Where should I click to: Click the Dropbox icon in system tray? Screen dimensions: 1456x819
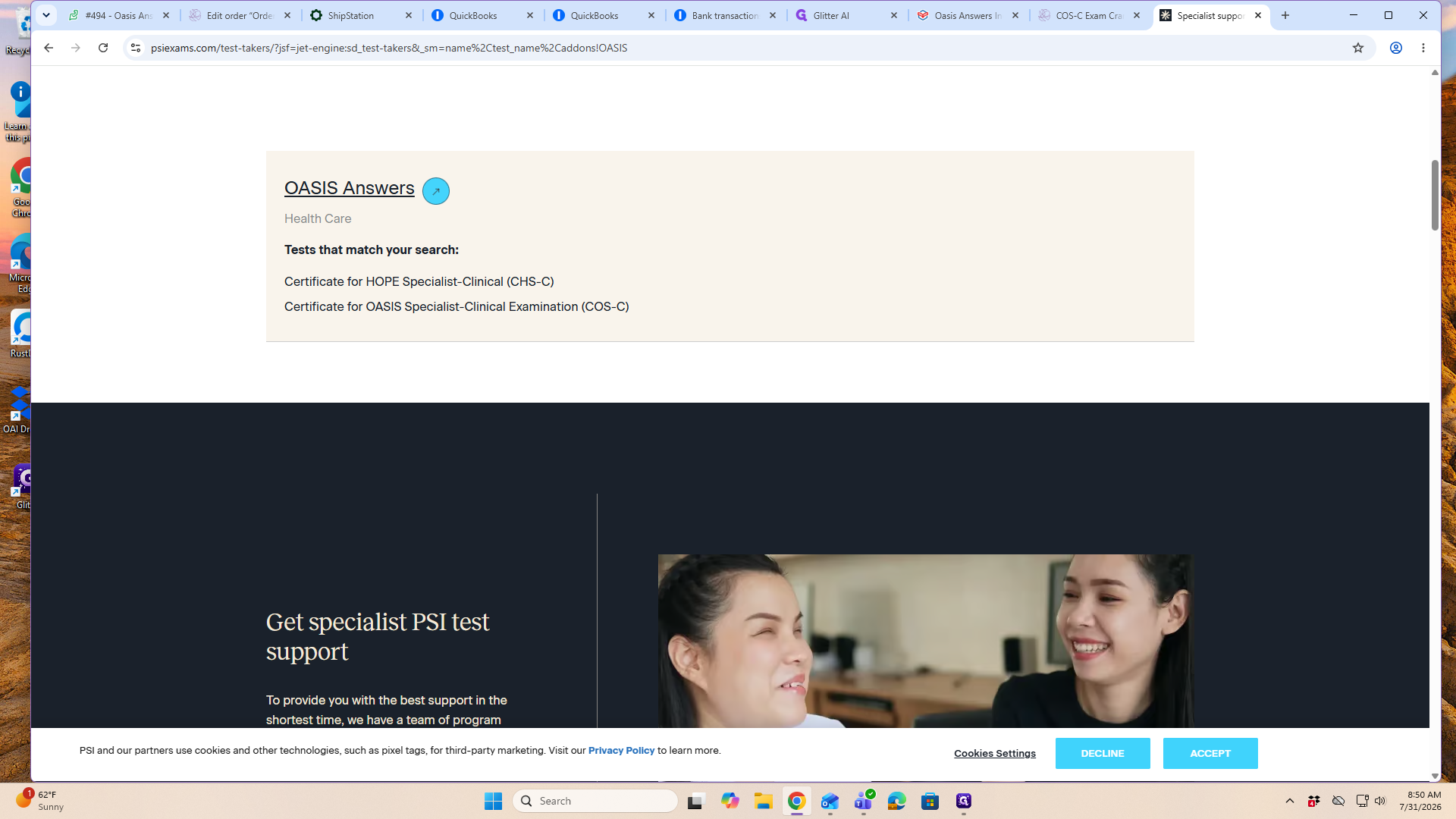(1314, 801)
